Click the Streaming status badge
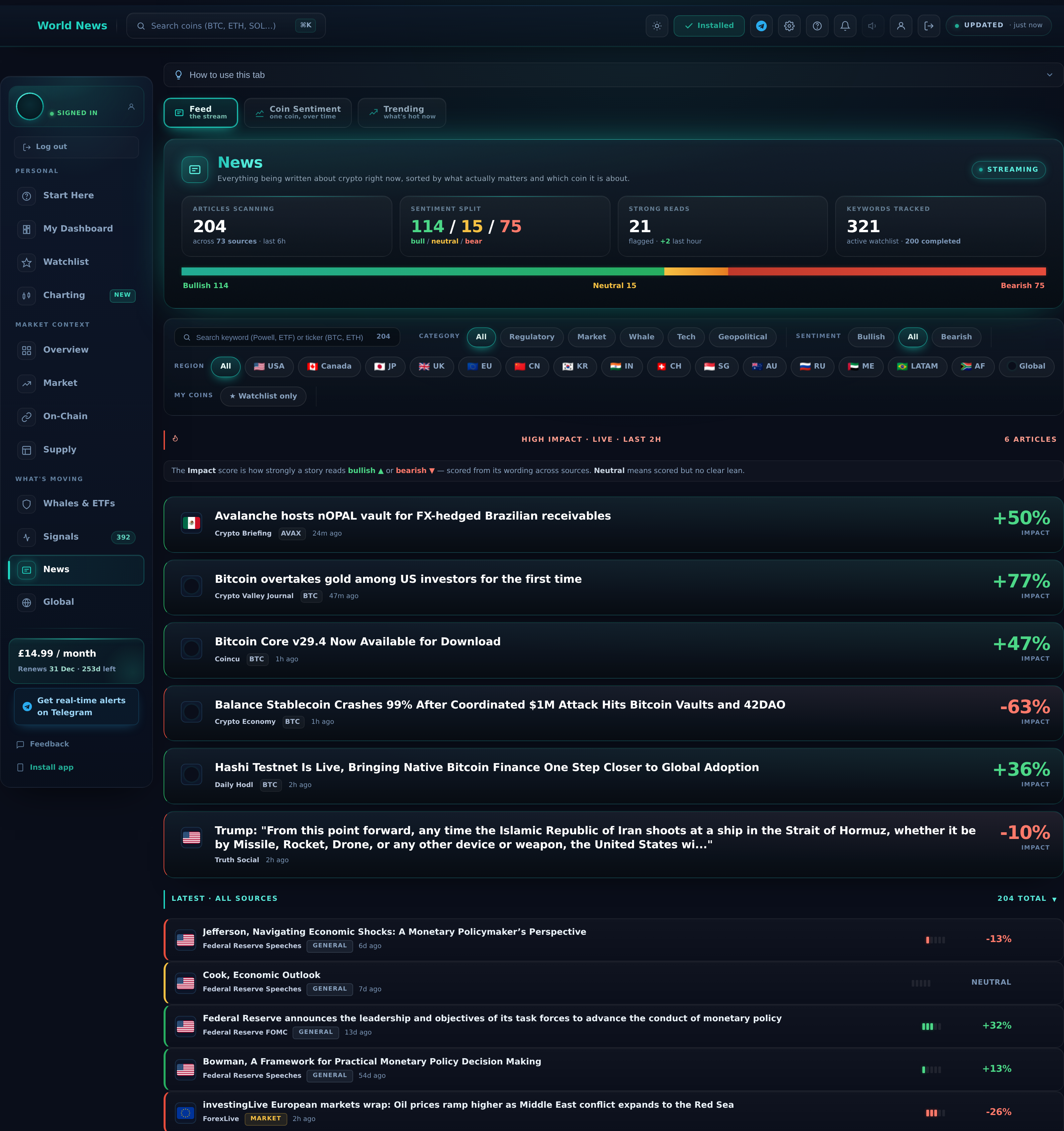Viewport: 1064px width, 1131px height. point(1008,170)
